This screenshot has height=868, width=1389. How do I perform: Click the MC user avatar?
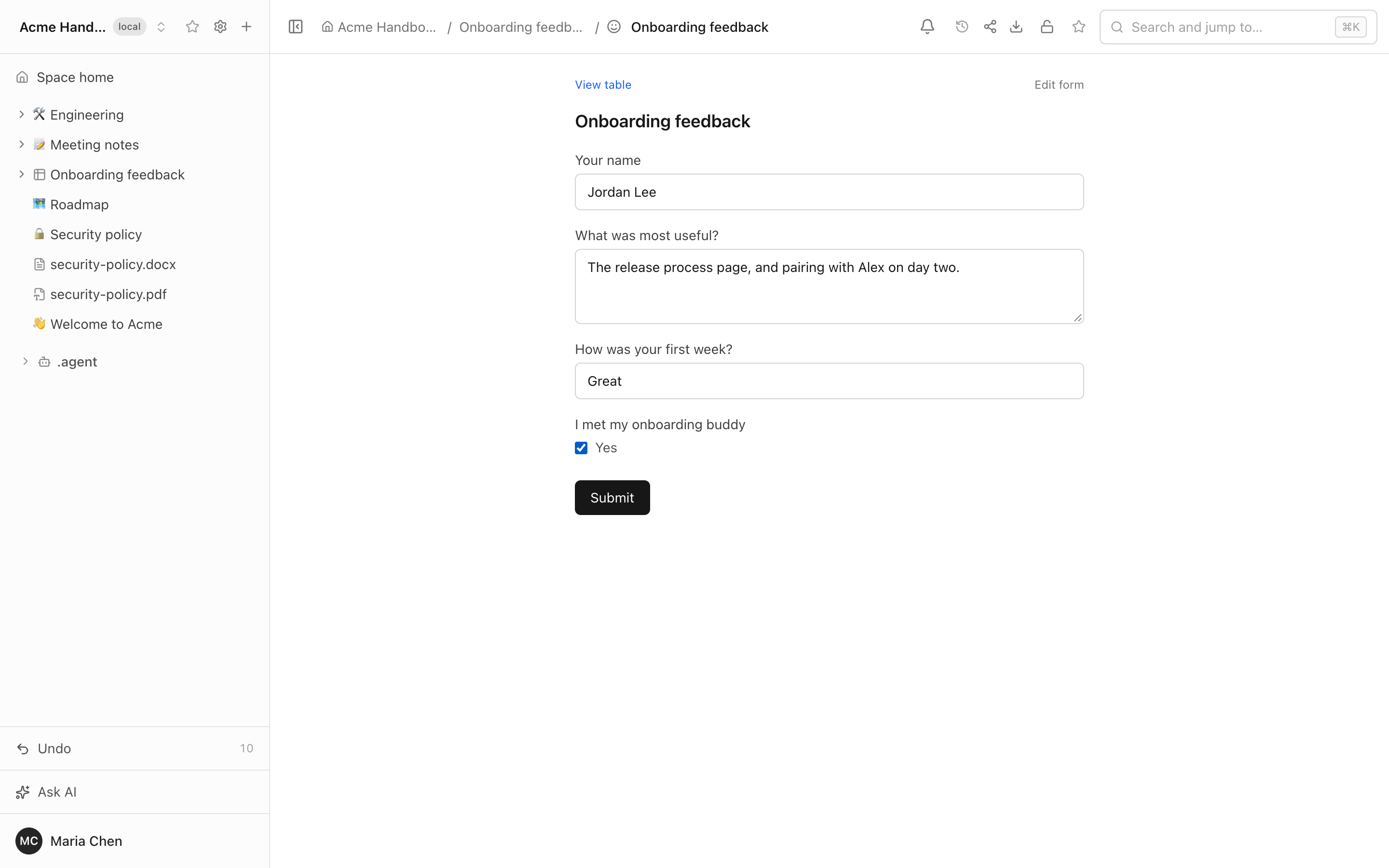tap(29, 841)
